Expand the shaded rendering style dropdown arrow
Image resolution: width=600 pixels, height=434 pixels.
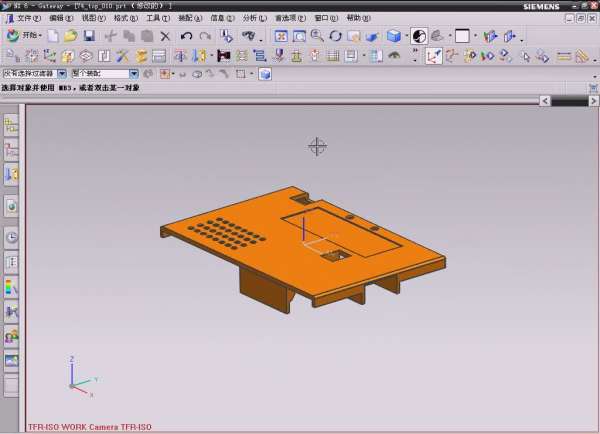[x=405, y=36]
